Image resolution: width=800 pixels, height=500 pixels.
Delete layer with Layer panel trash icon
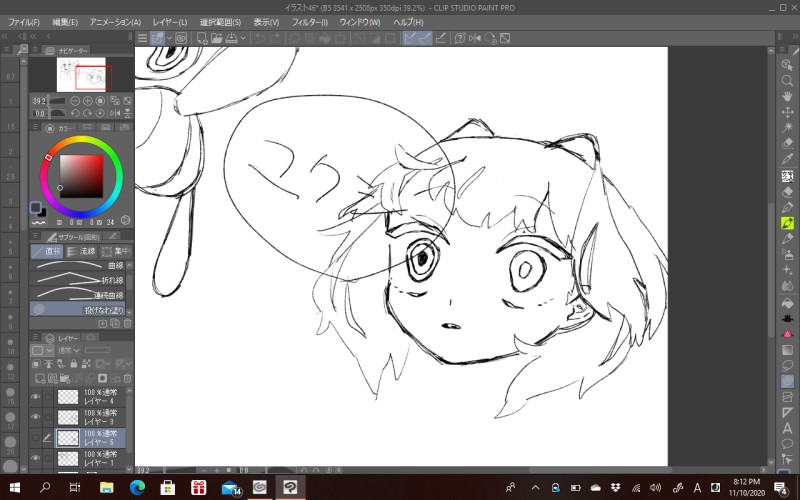point(128,378)
